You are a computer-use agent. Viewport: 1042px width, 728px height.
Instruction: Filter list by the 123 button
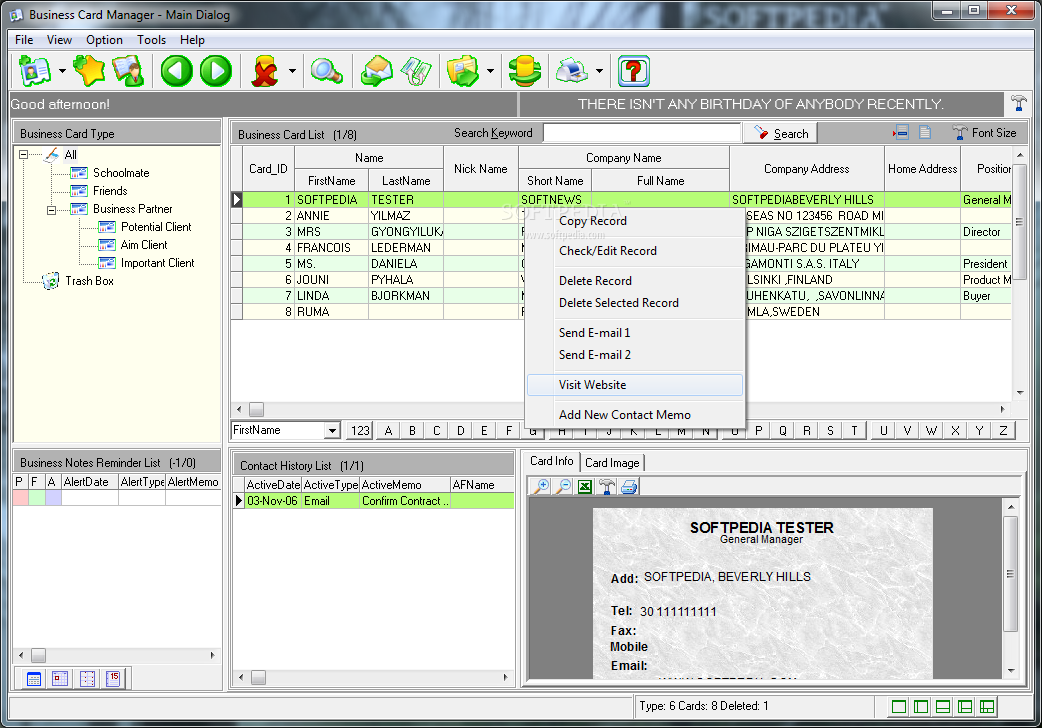[x=360, y=431]
